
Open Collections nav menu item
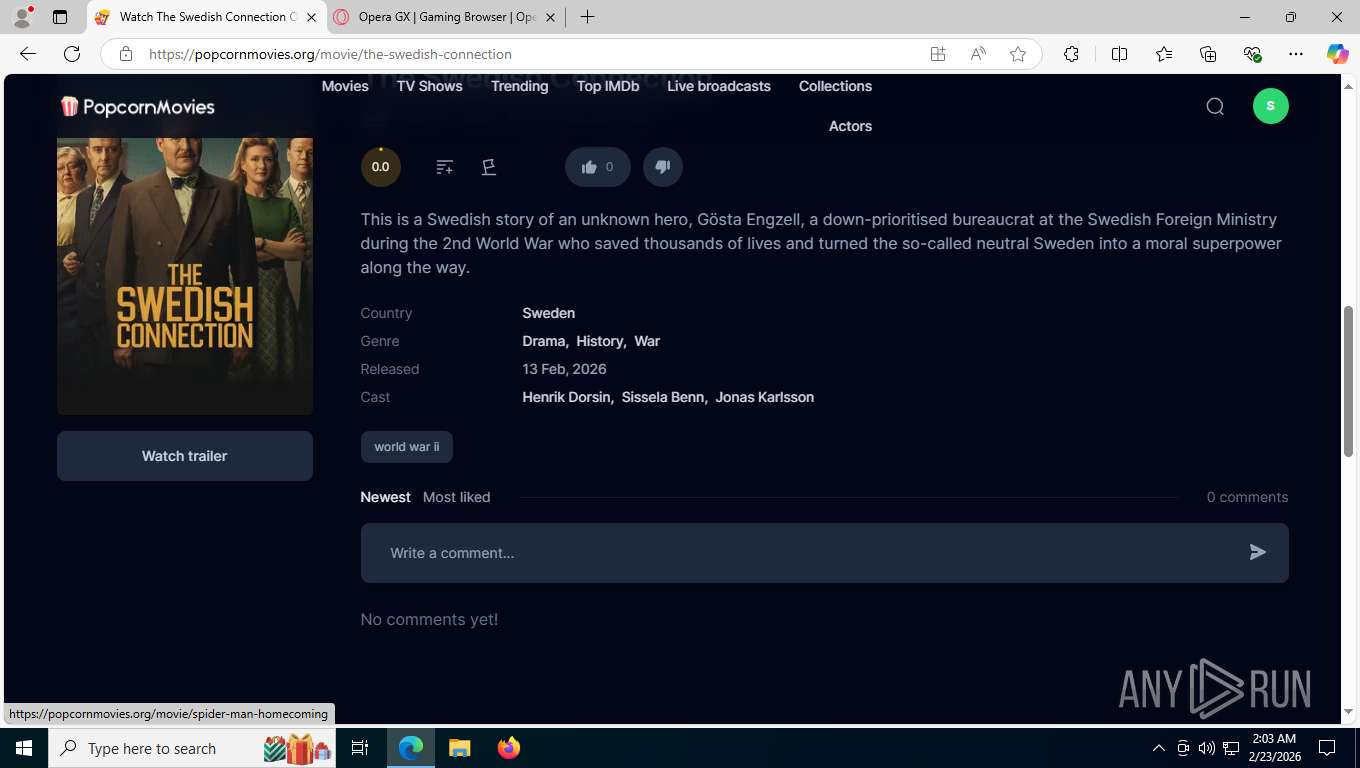[835, 86]
